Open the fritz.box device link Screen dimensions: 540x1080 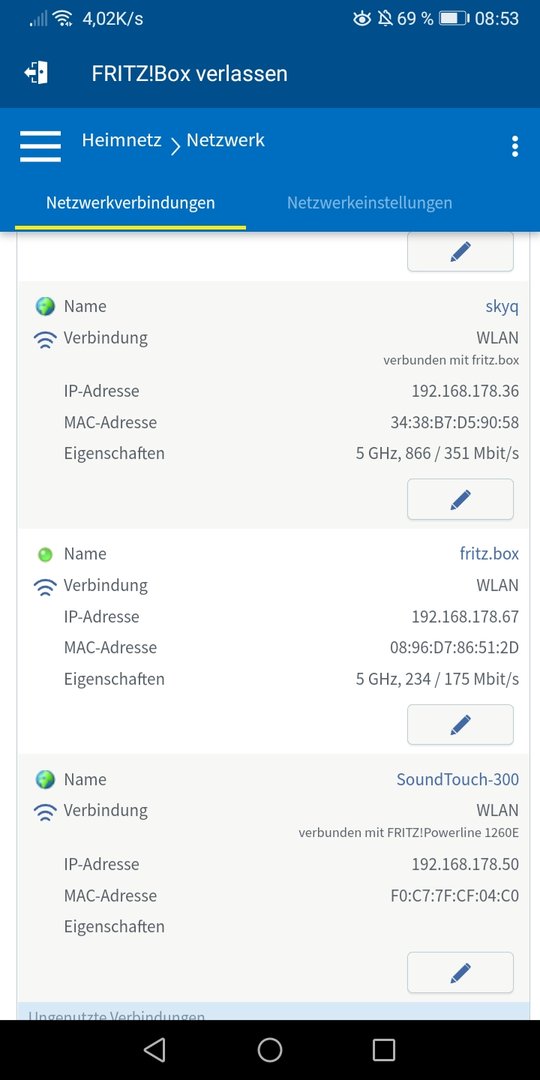(x=489, y=554)
